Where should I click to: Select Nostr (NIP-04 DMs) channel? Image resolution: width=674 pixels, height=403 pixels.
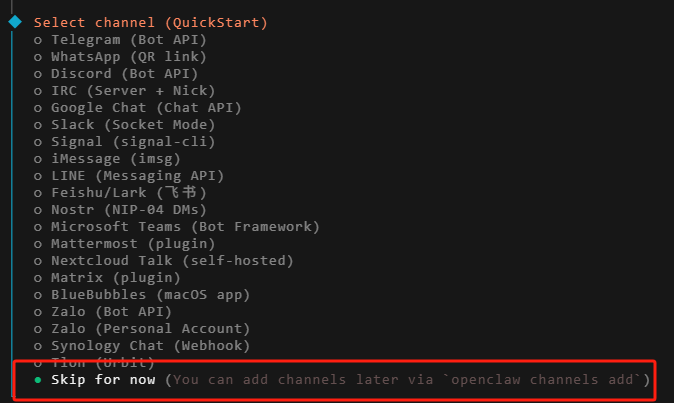coord(128,209)
